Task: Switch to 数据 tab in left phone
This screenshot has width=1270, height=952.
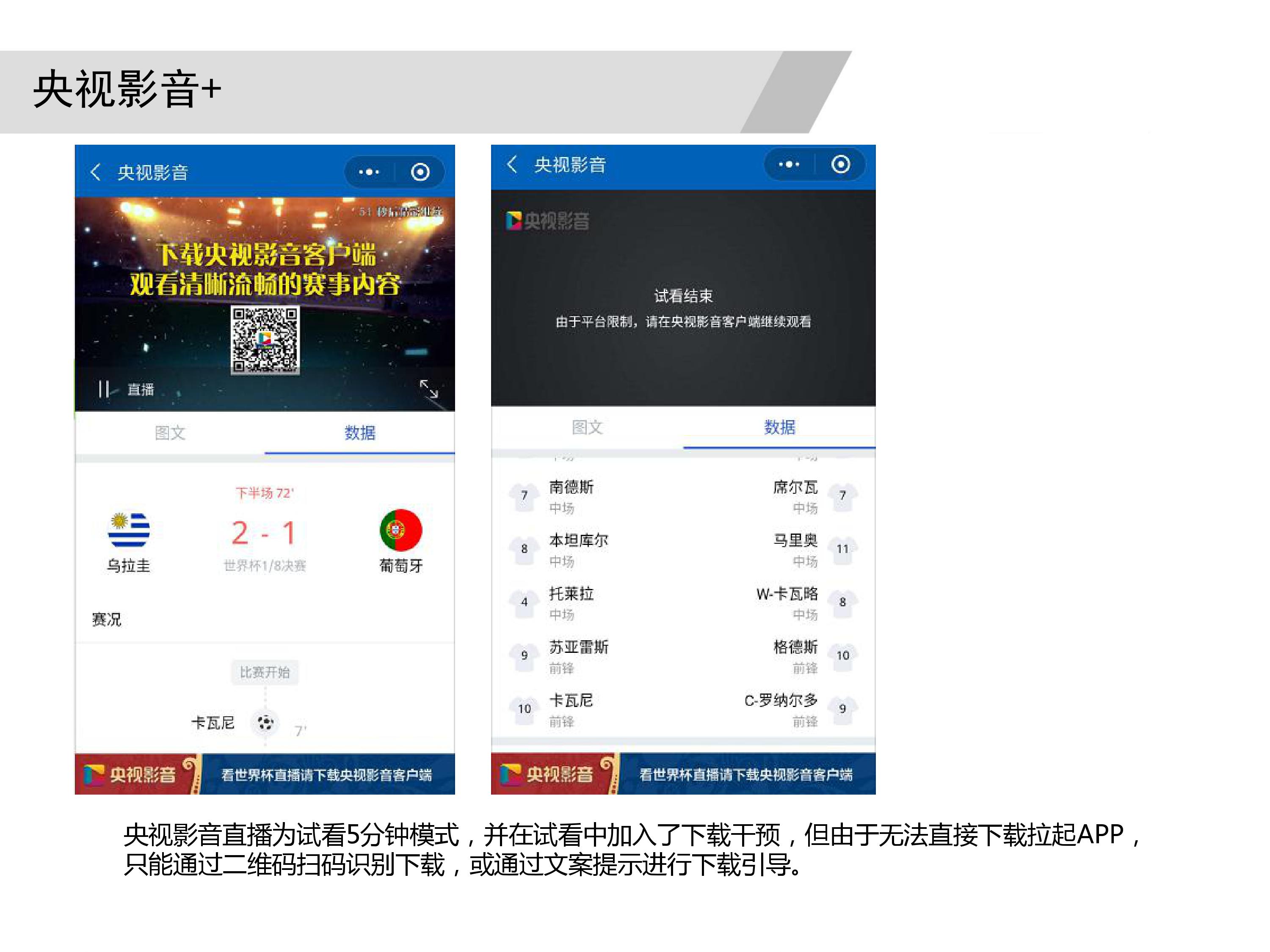Action: (360, 433)
